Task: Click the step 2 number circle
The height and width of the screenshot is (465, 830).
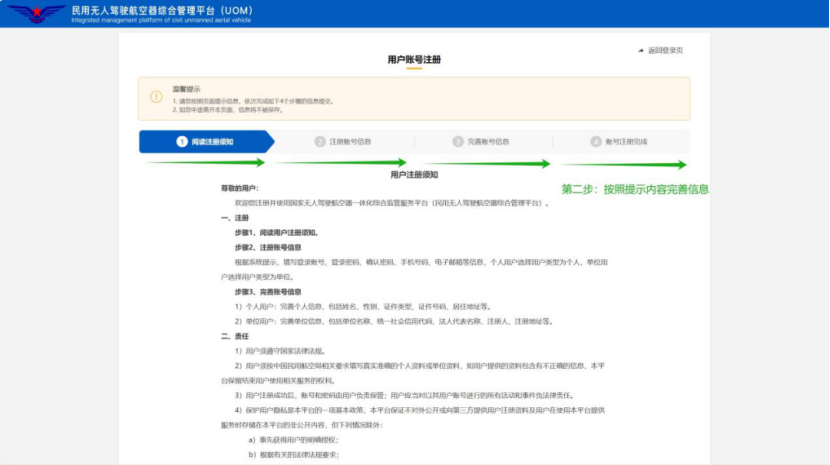Action: pos(320,142)
